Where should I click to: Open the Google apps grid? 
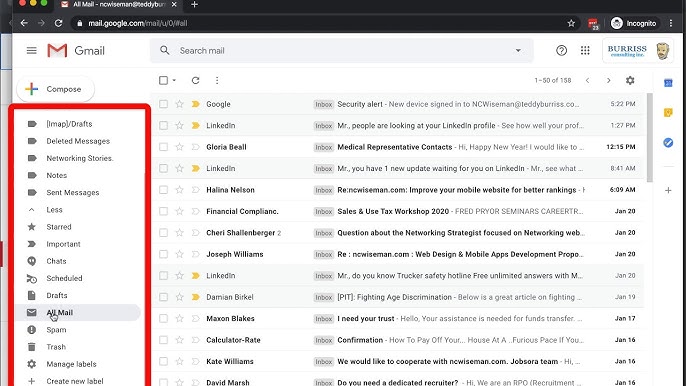[x=585, y=51]
